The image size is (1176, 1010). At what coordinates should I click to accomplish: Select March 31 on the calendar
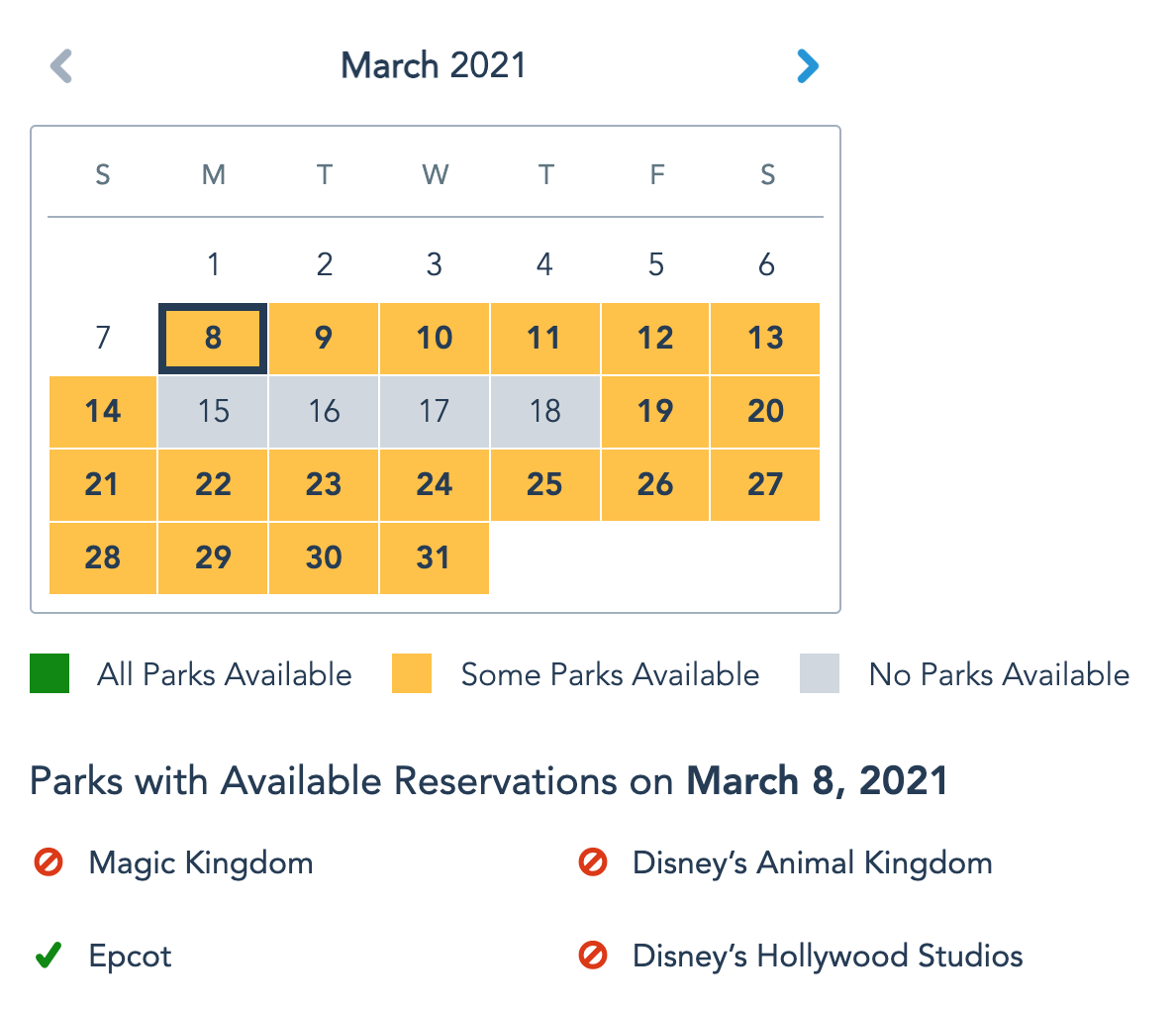pyautogui.click(x=434, y=558)
